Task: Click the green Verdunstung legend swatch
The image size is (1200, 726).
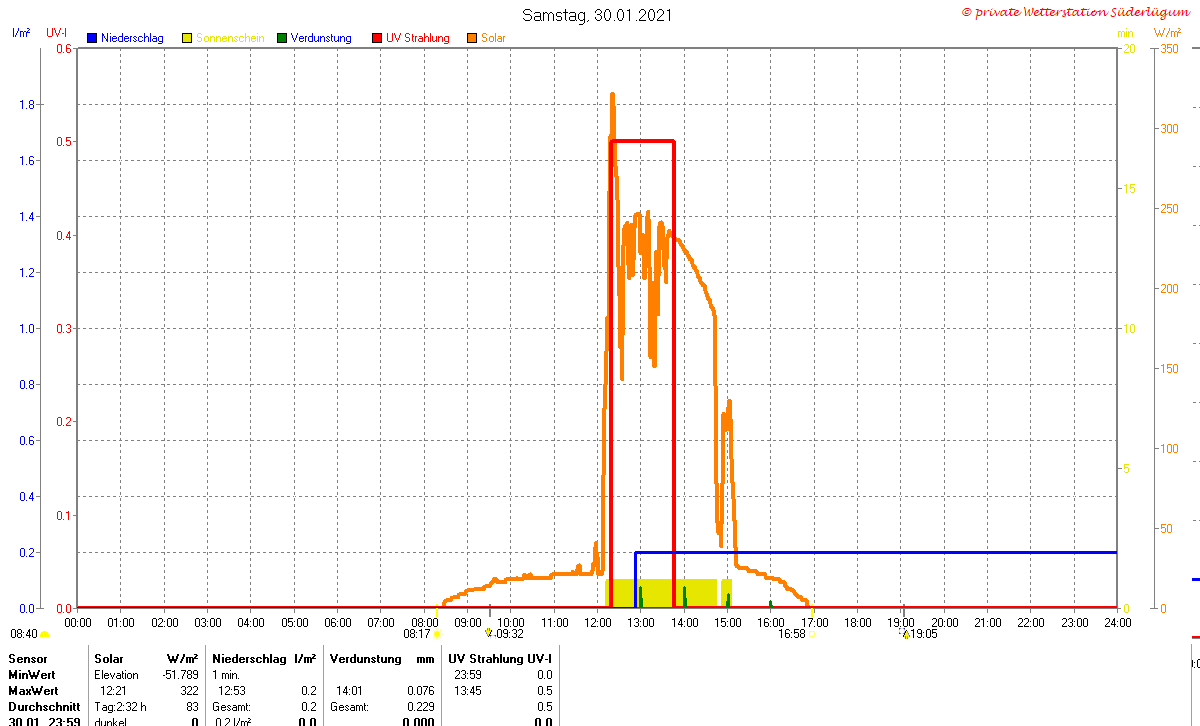Action: tap(282, 38)
